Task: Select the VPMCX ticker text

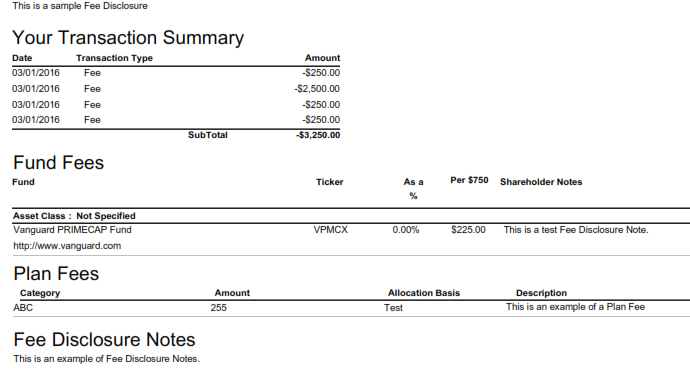Action: pos(330,230)
